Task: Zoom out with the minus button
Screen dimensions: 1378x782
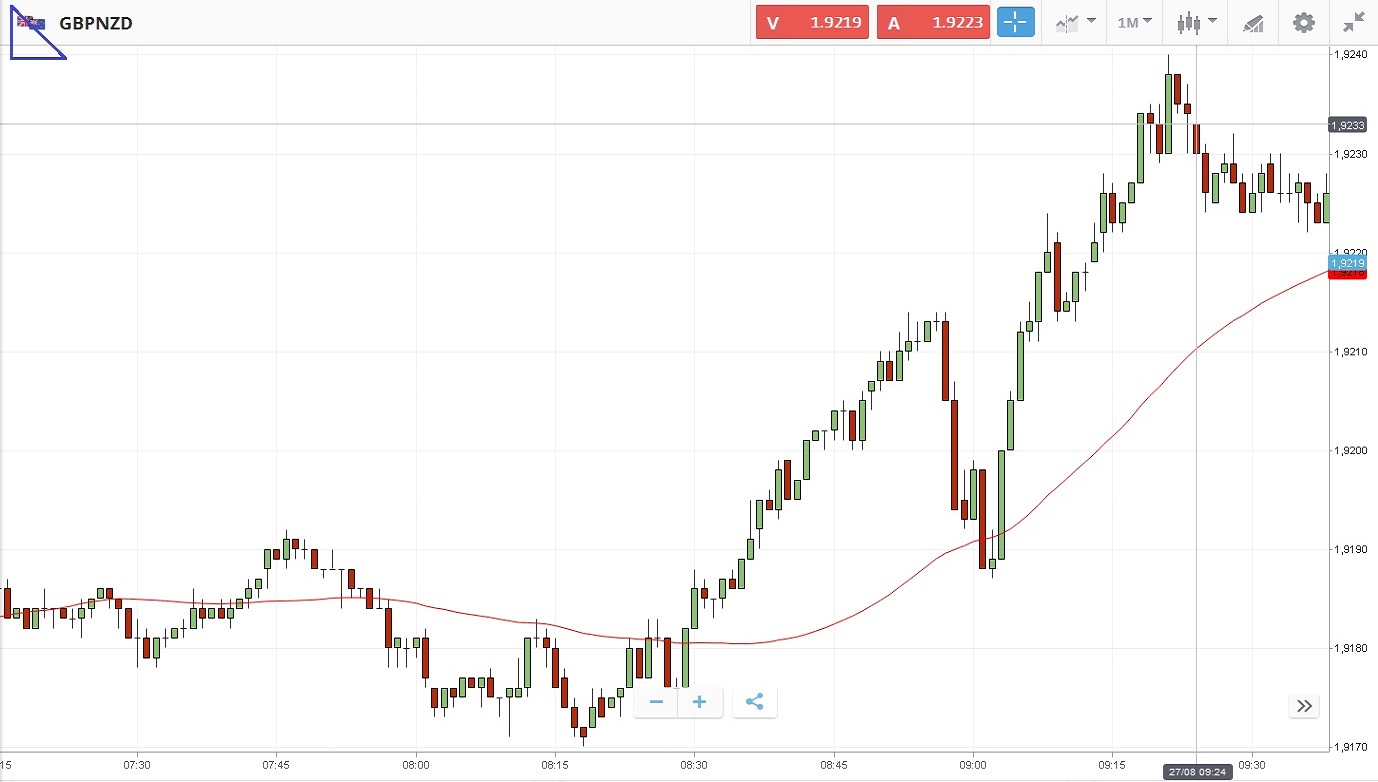Action: 656,702
